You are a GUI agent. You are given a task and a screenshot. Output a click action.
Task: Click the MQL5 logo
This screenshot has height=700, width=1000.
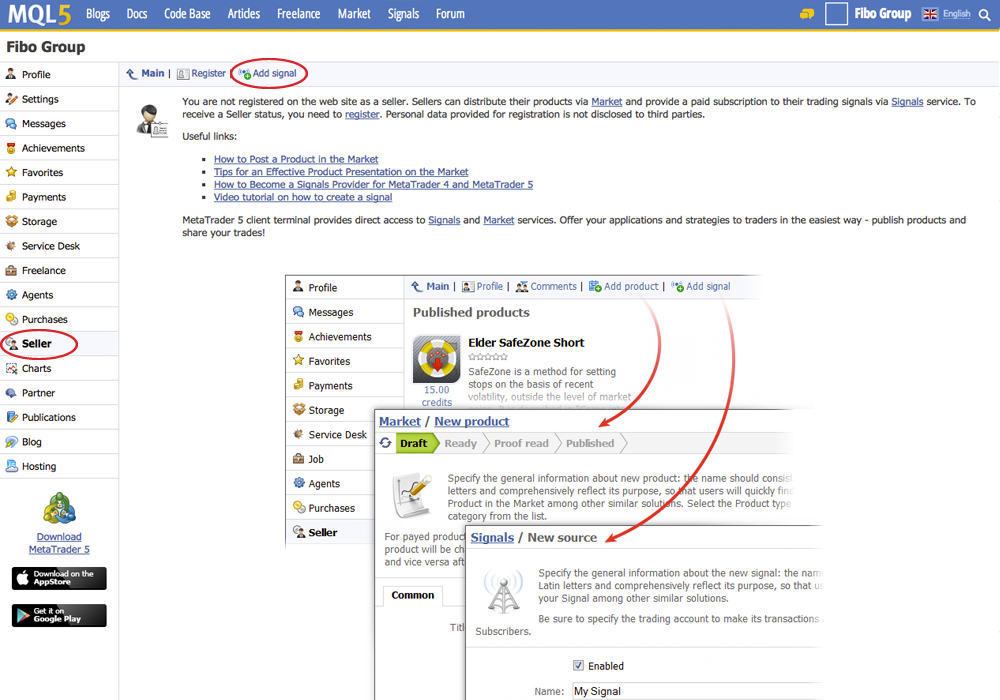coord(39,13)
